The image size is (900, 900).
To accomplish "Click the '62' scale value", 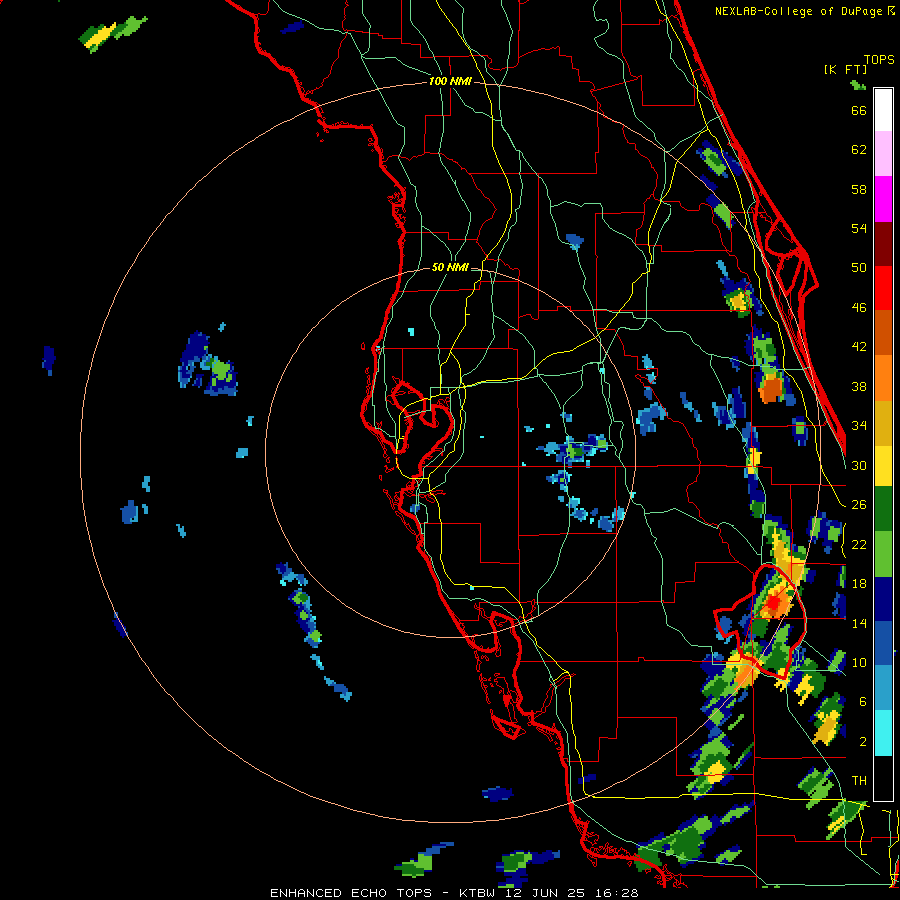I will point(859,149).
